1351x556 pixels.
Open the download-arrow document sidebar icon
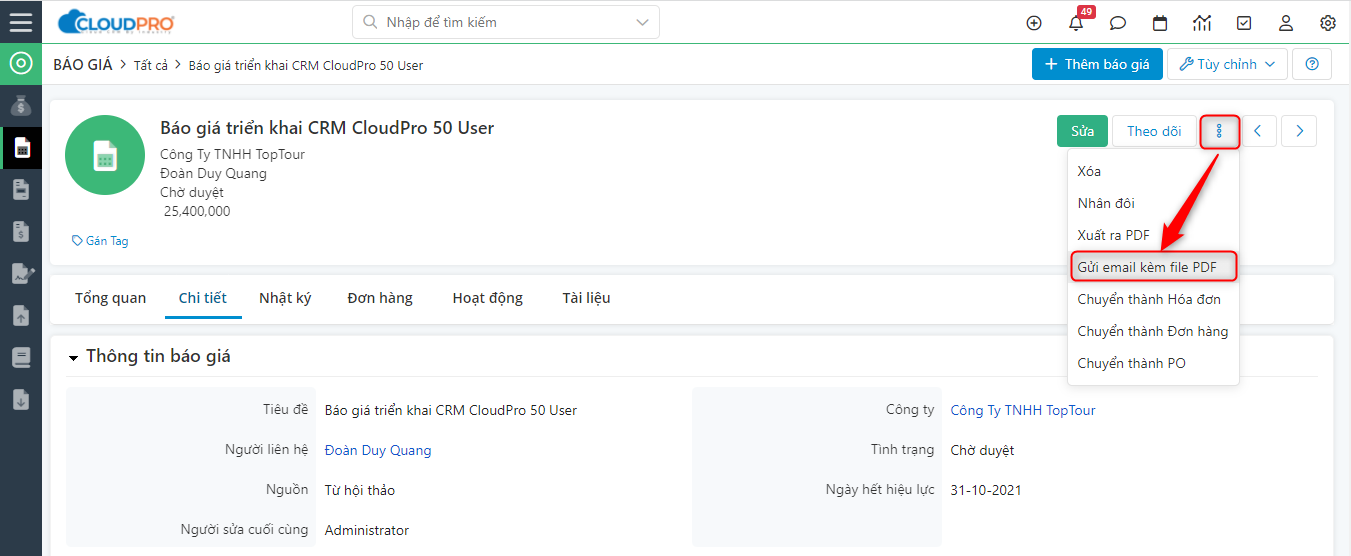coord(21,399)
